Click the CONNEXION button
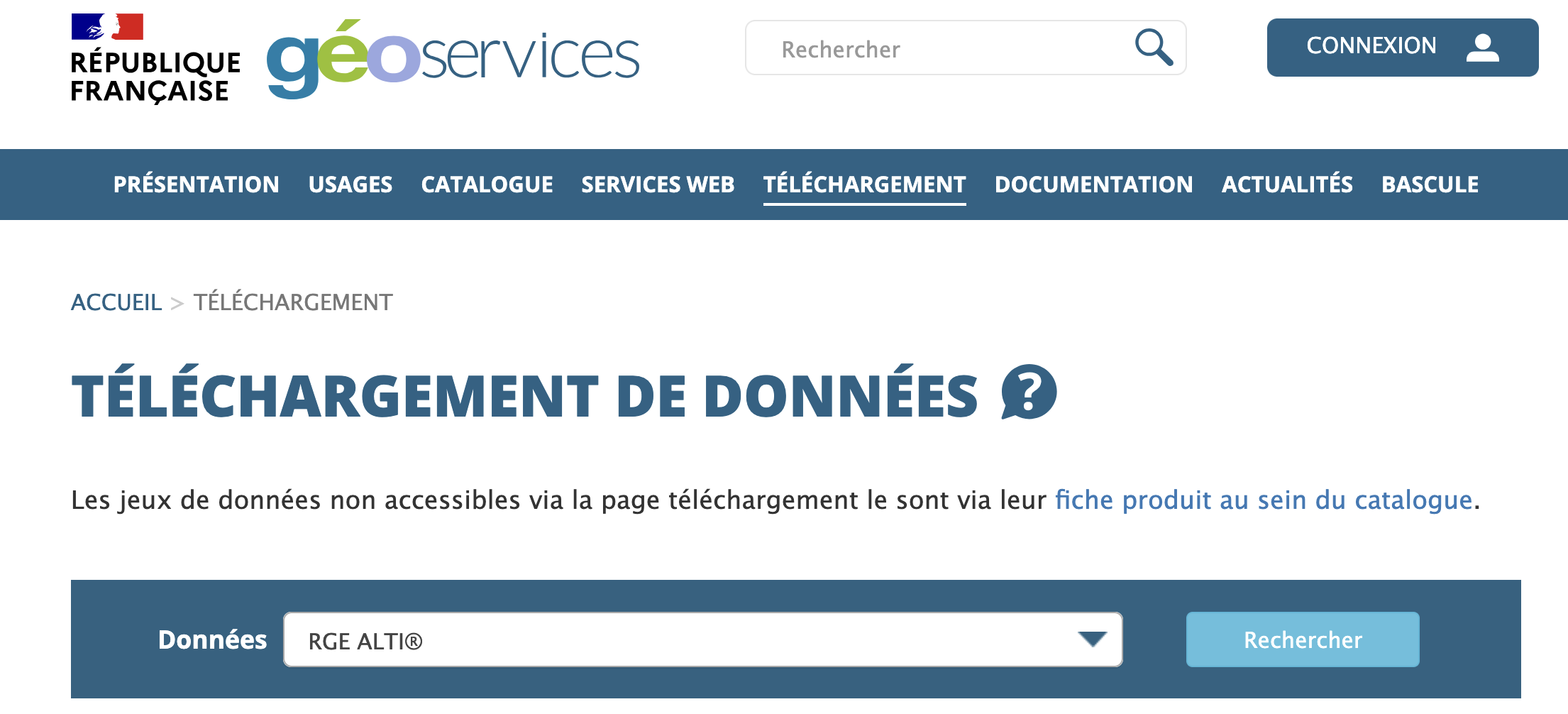The height and width of the screenshot is (714, 1568). click(1403, 48)
